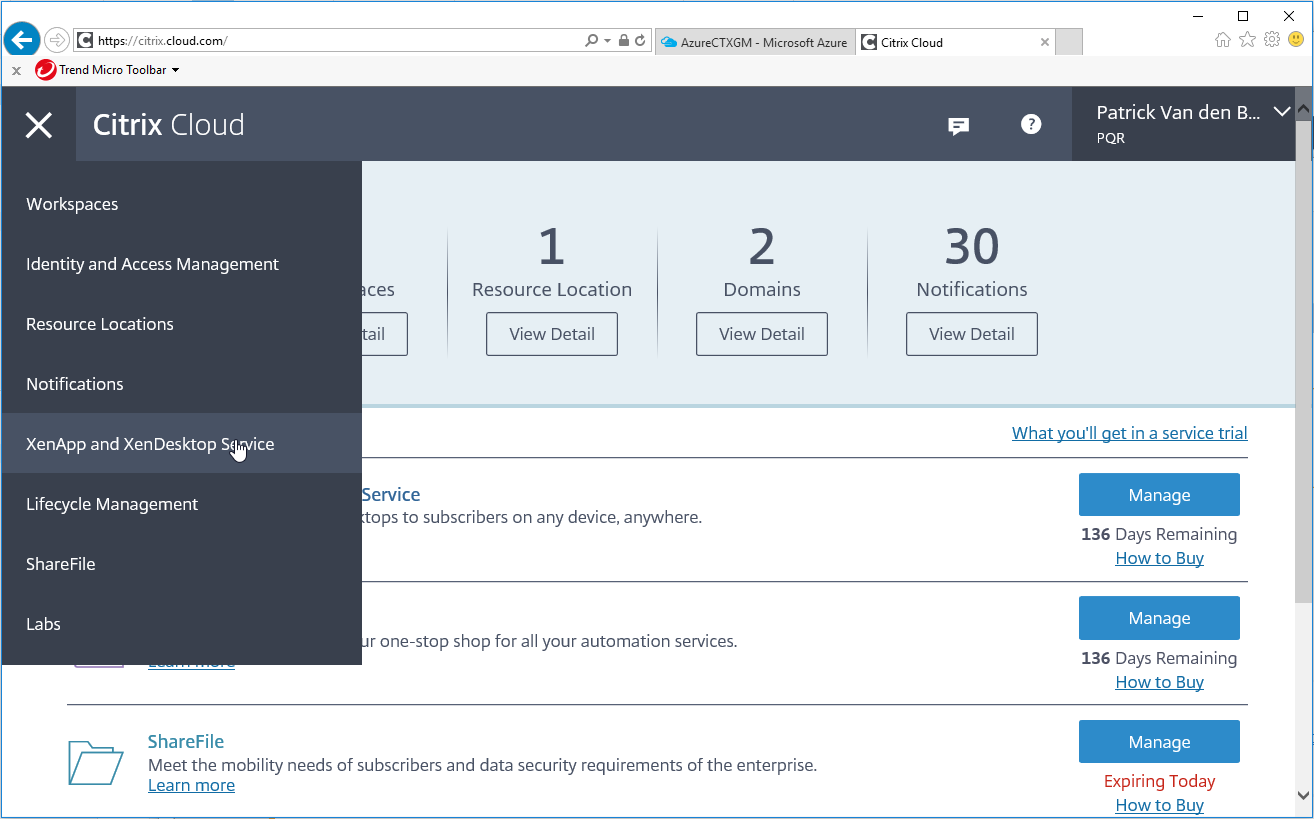
Task: Open browser Tools gear icon
Action: click(x=1272, y=40)
